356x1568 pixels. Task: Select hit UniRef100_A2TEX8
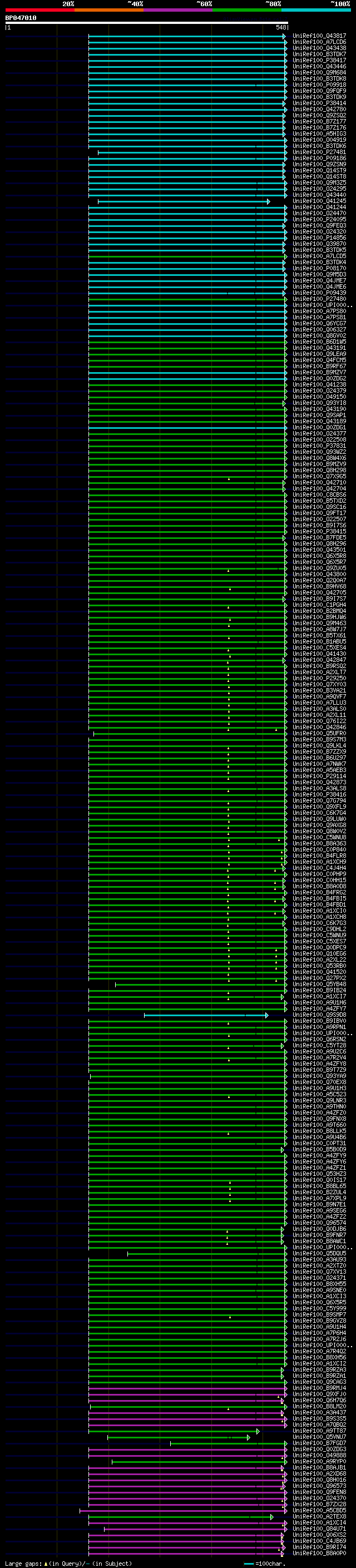[319, 1517]
